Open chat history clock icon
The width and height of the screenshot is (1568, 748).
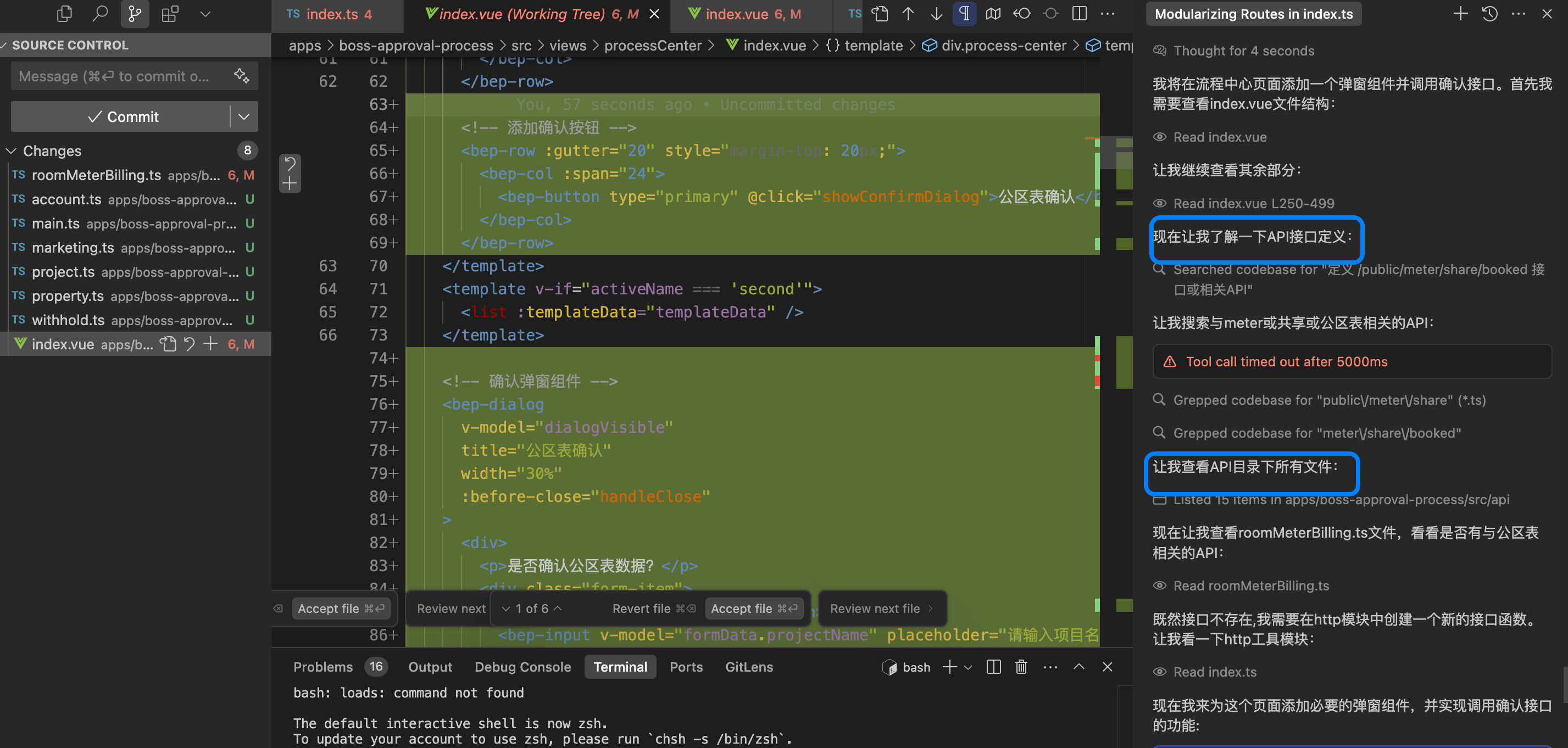pyautogui.click(x=1489, y=13)
